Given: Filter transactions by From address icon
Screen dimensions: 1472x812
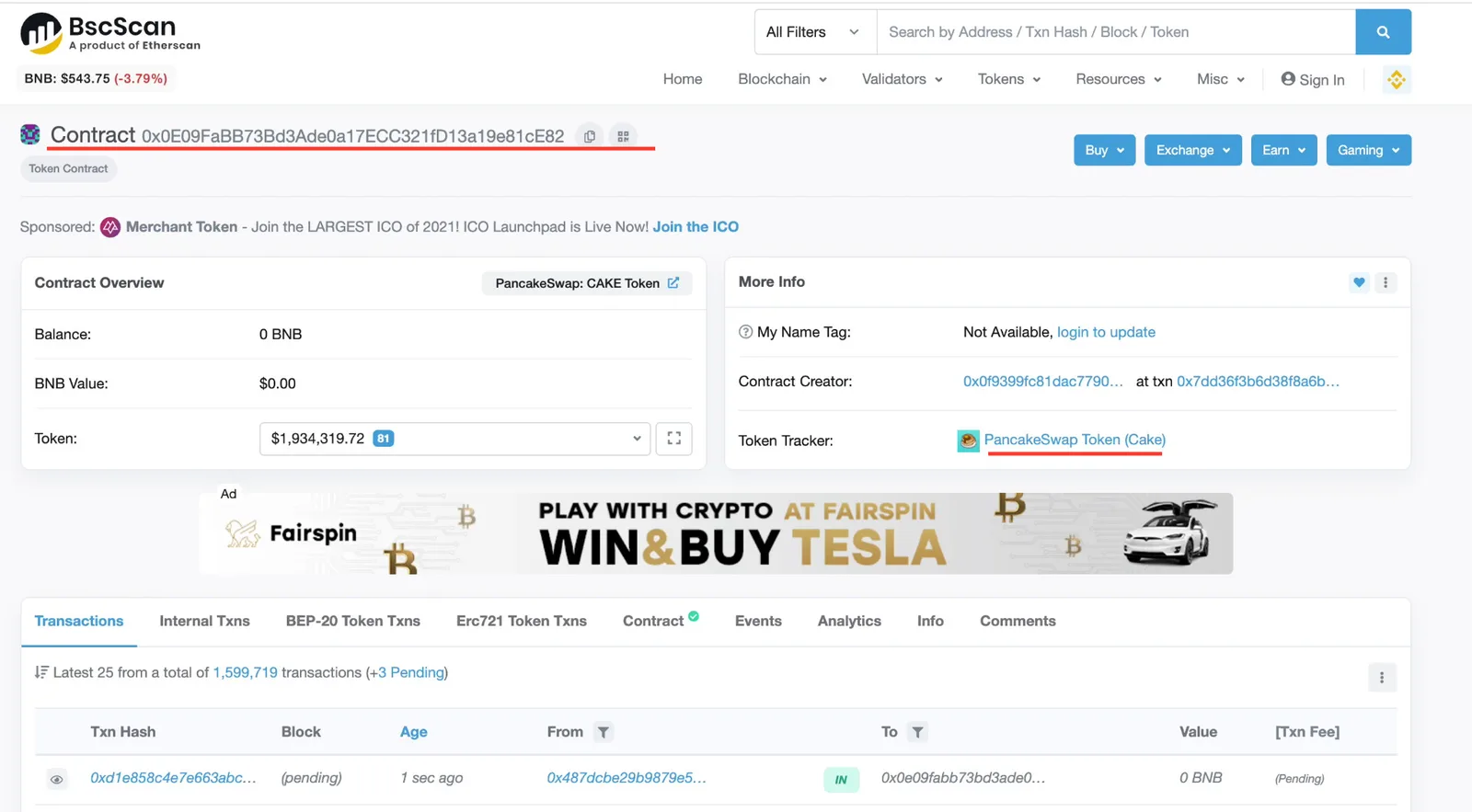Looking at the screenshot, I should point(603,732).
